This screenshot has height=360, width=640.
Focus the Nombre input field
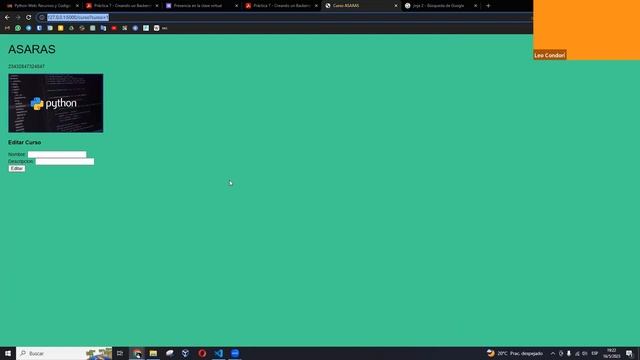pyautogui.click(x=57, y=154)
